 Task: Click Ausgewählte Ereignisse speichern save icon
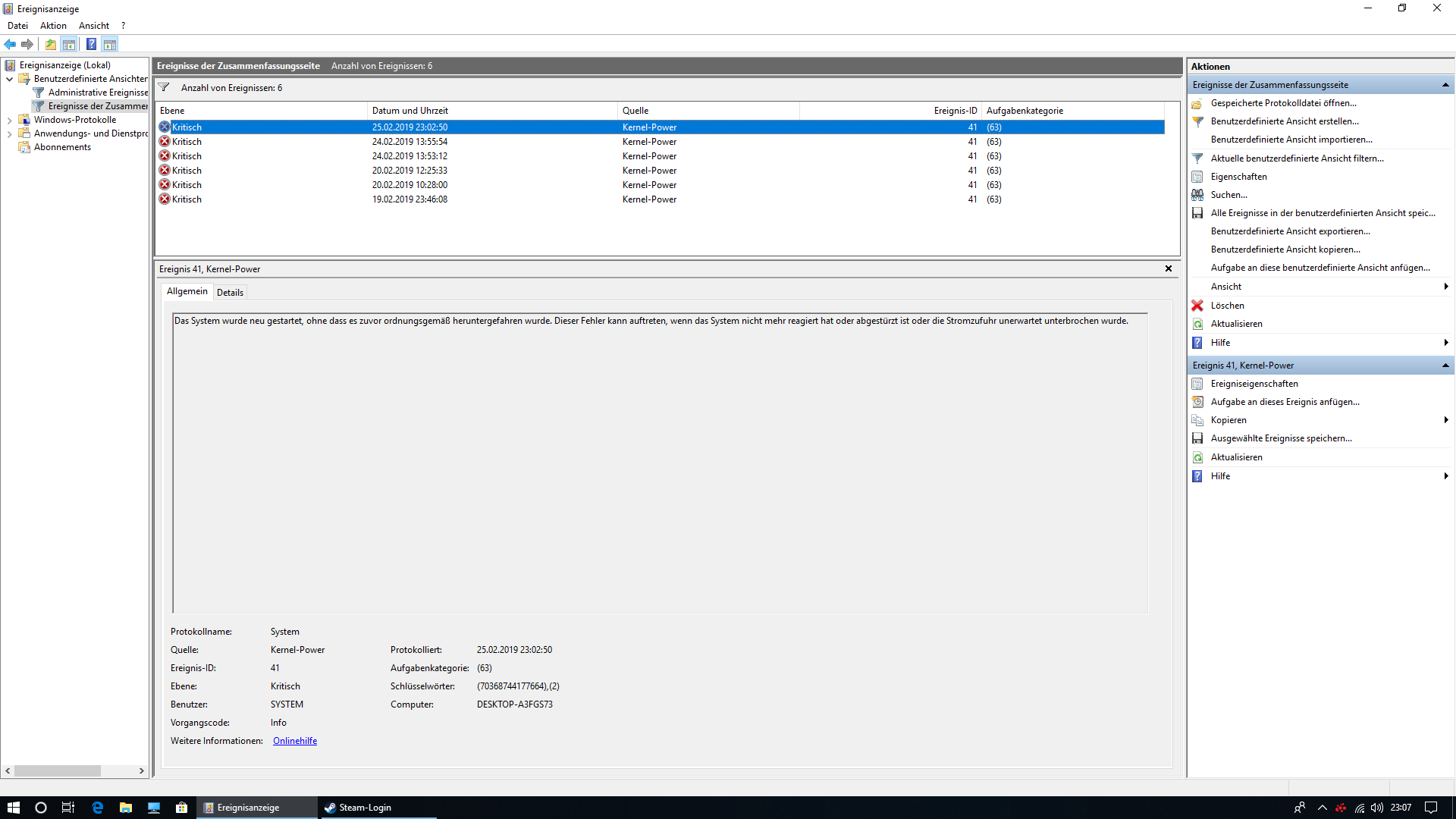point(1197,438)
